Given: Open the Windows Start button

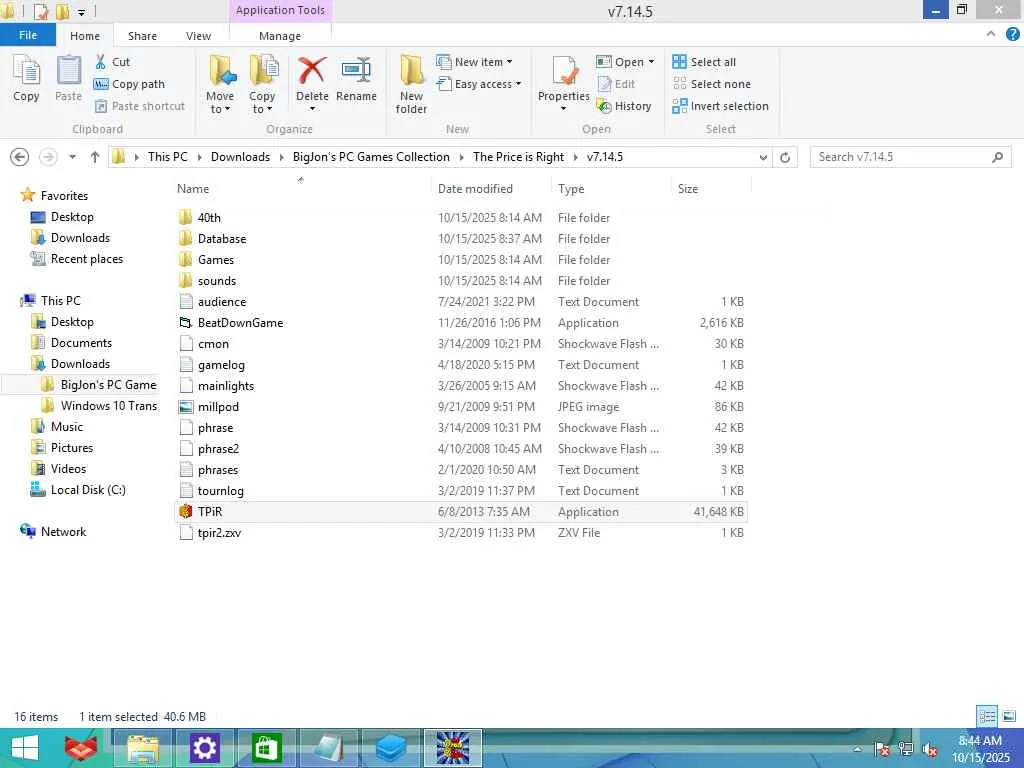Looking at the screenshot, I should point(25,748).
